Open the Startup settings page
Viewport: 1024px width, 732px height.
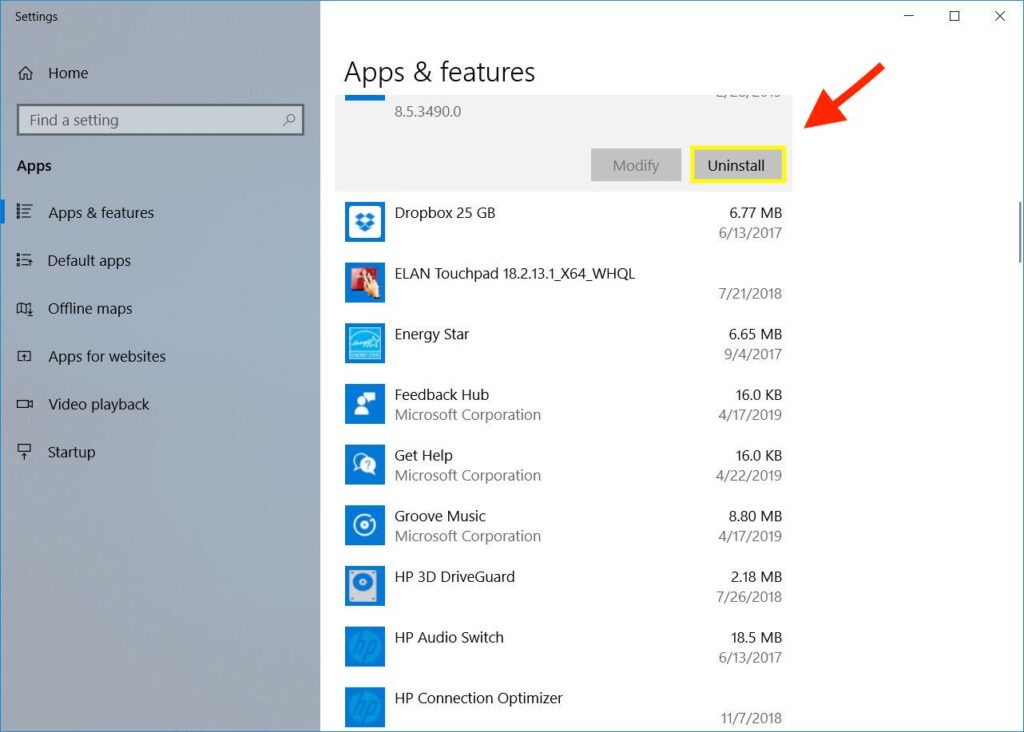point(71,453)
